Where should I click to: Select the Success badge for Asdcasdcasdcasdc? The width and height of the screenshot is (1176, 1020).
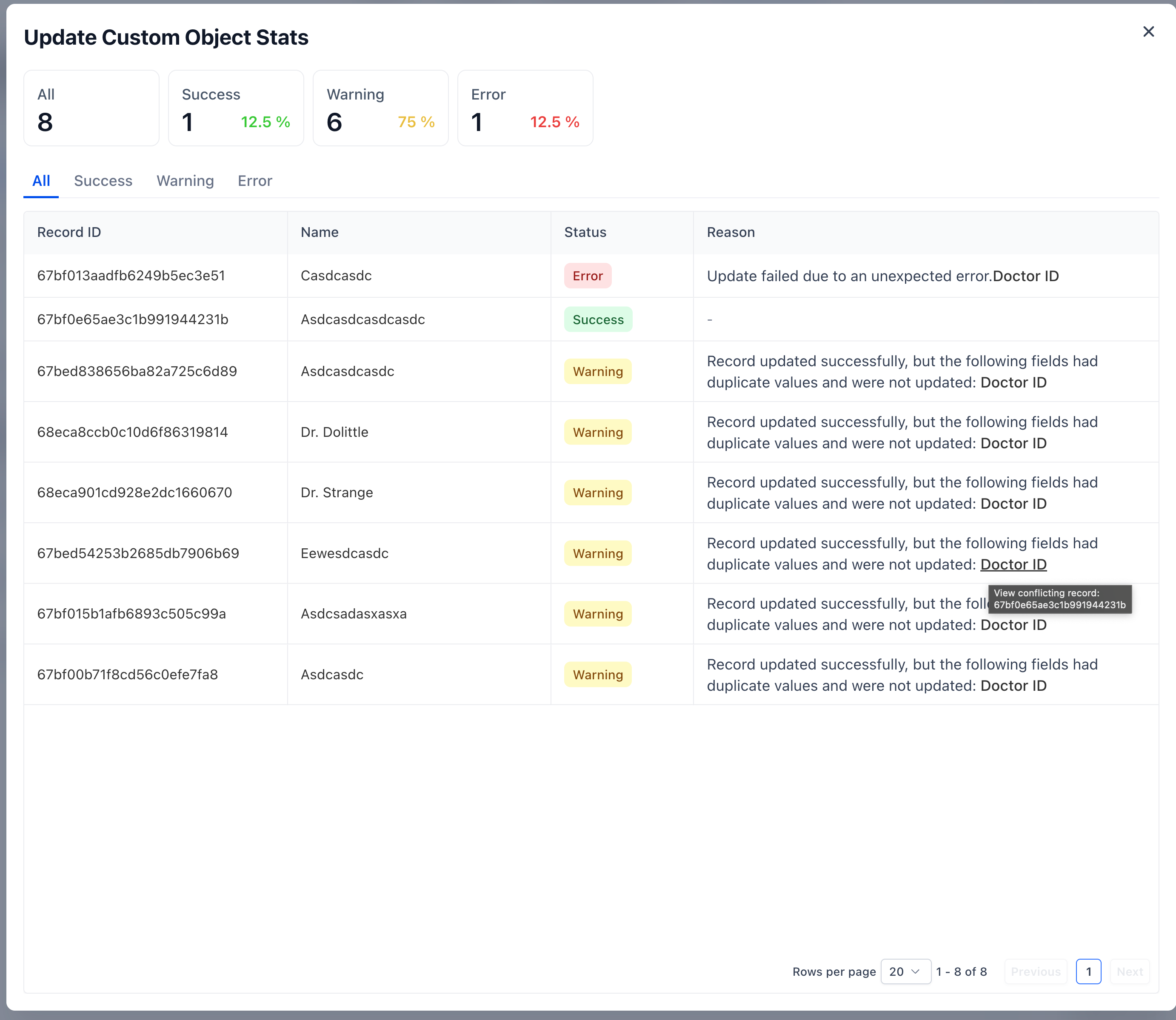click(598, 319)
